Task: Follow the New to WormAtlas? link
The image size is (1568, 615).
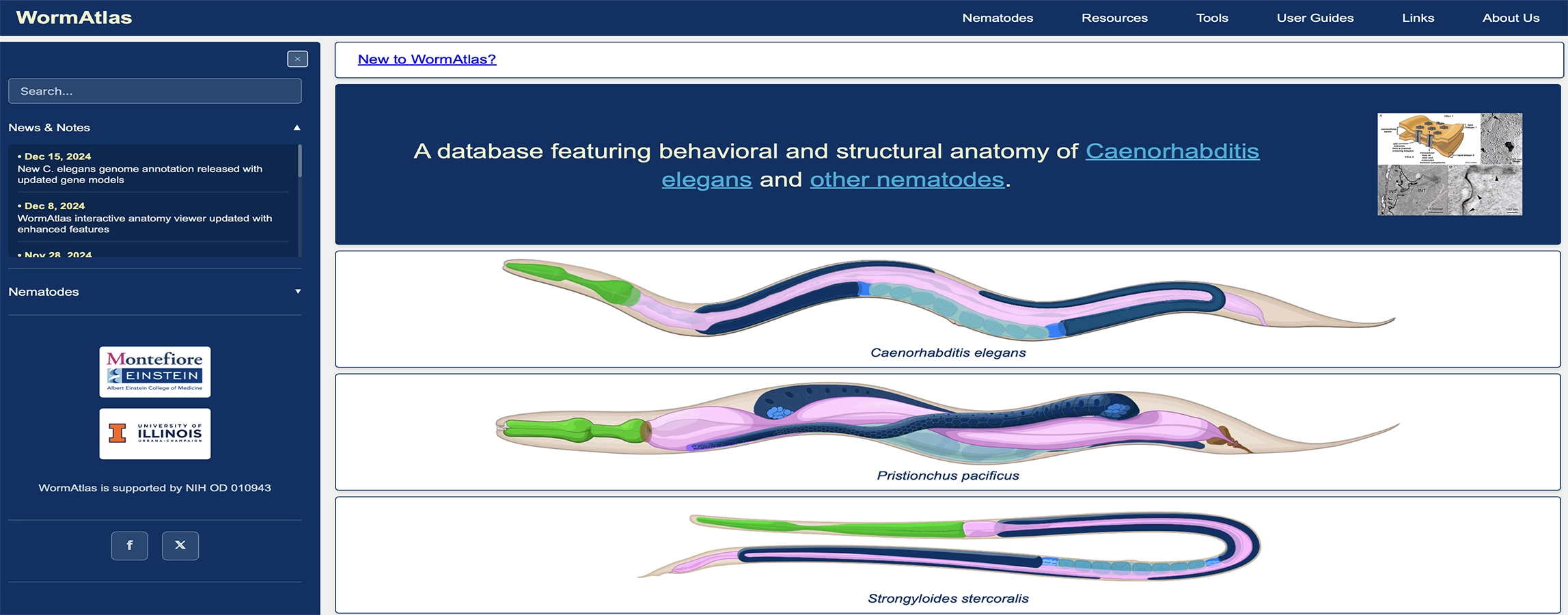Action: (427, 59)
